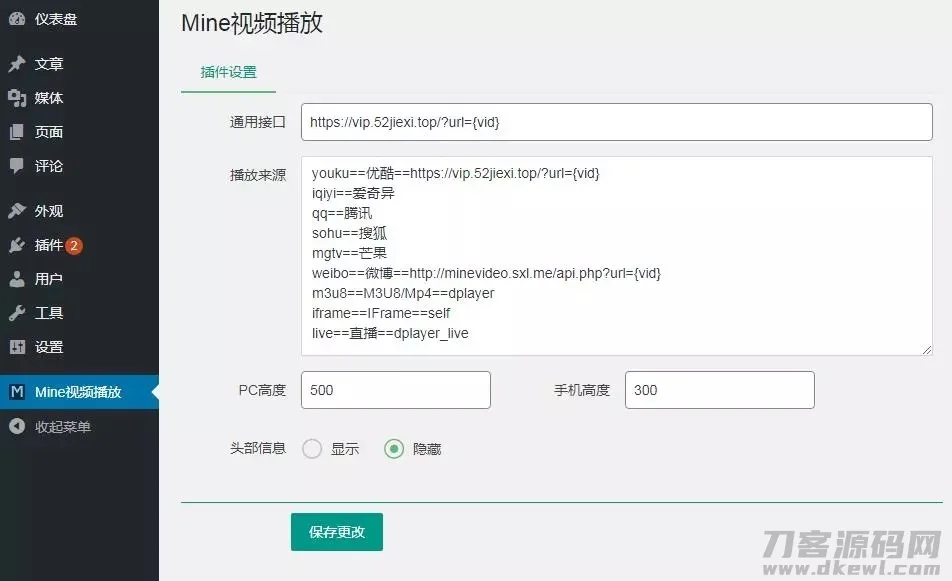The image size is (952, 581).
Task: Open the 工具 tools wrench icon
Action: [17, 313]
